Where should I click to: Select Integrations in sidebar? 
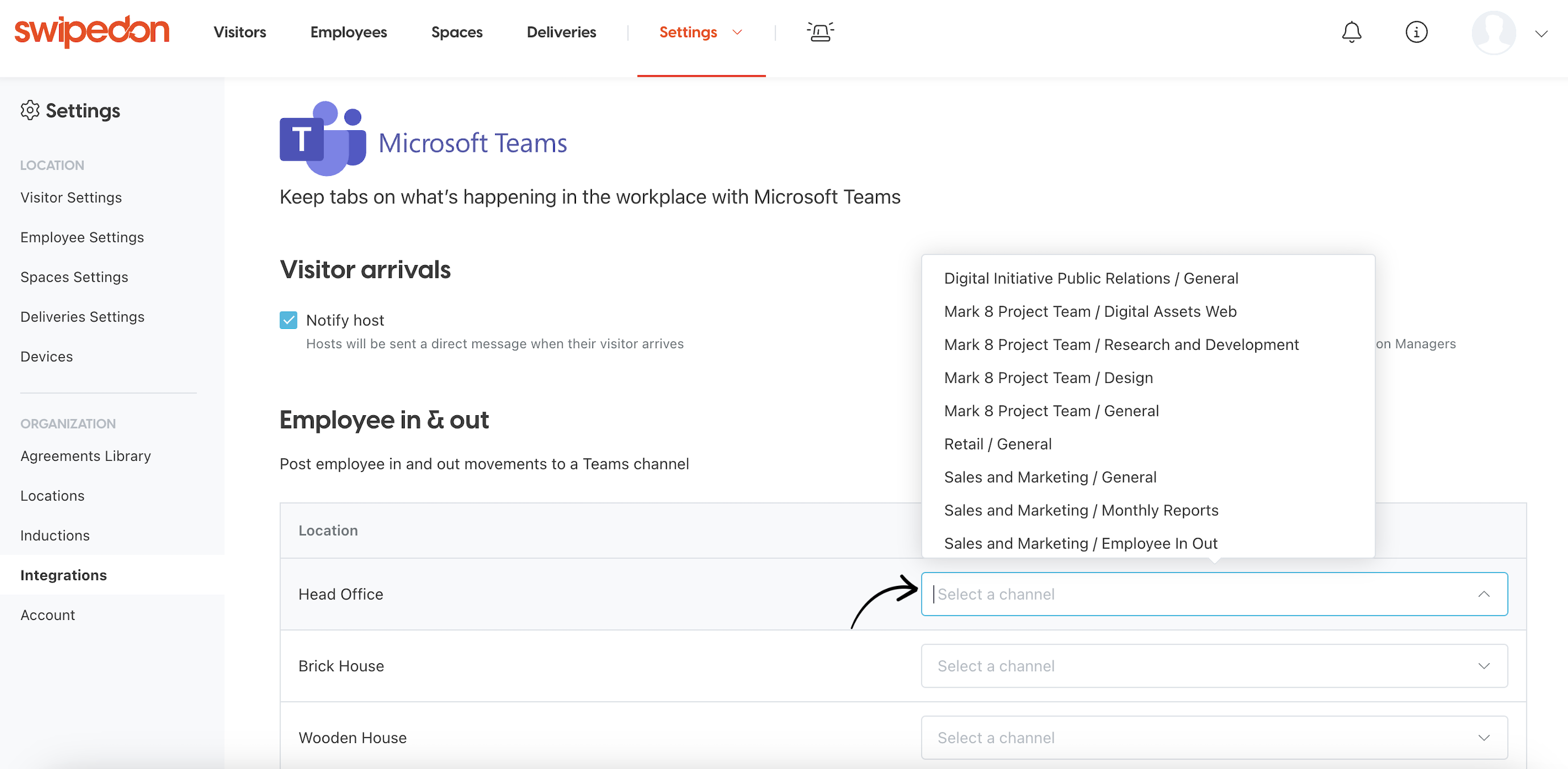tap(63, 576)
